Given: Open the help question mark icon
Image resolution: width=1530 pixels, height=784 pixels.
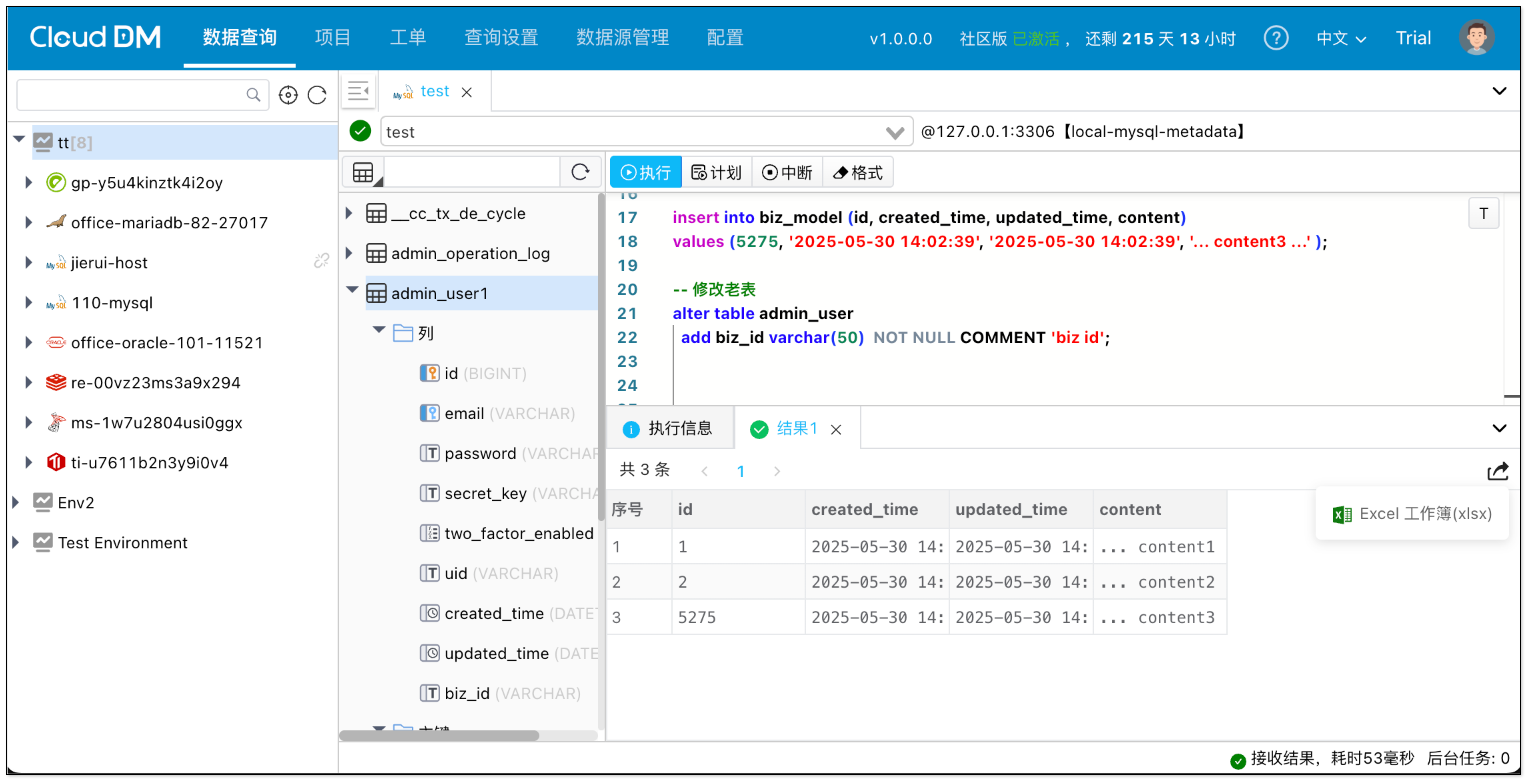Looking at the screenshot, I should (x=1276, y=37).
